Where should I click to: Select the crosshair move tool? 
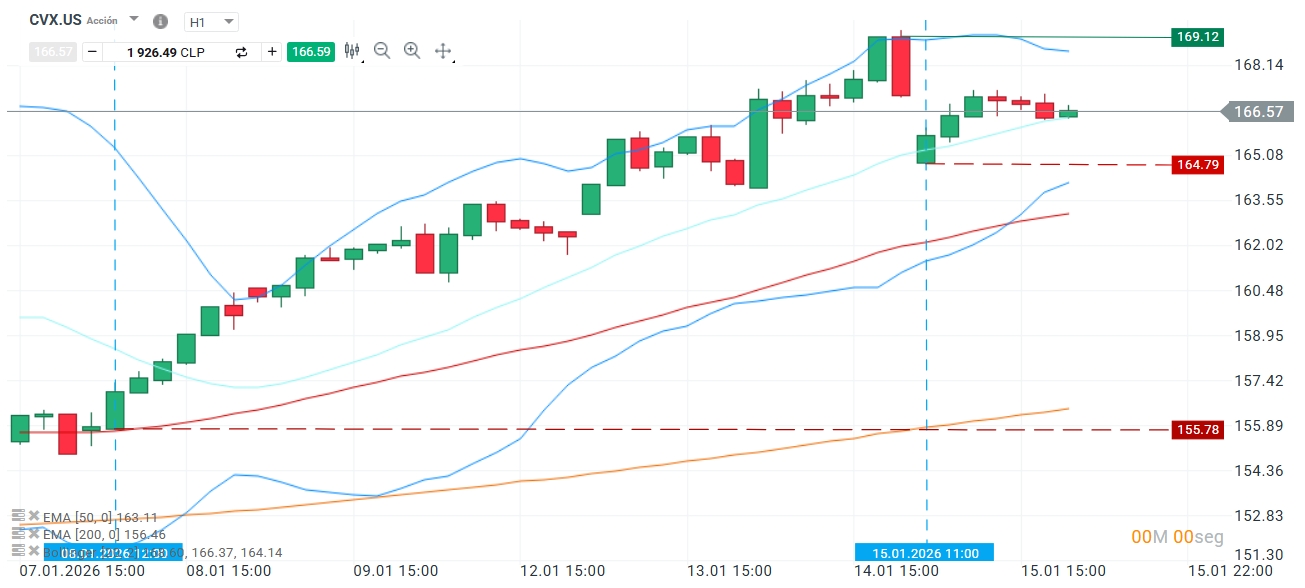443,51
